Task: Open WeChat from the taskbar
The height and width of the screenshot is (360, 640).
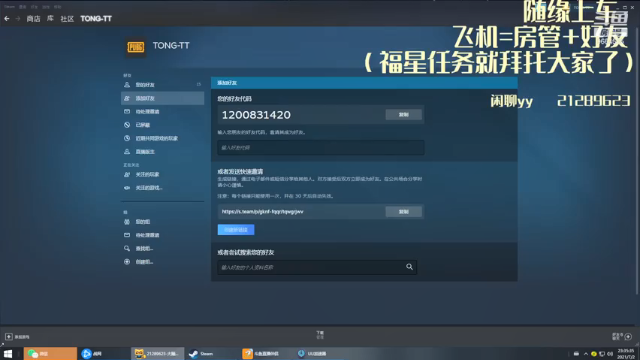Action: point(50,353)
